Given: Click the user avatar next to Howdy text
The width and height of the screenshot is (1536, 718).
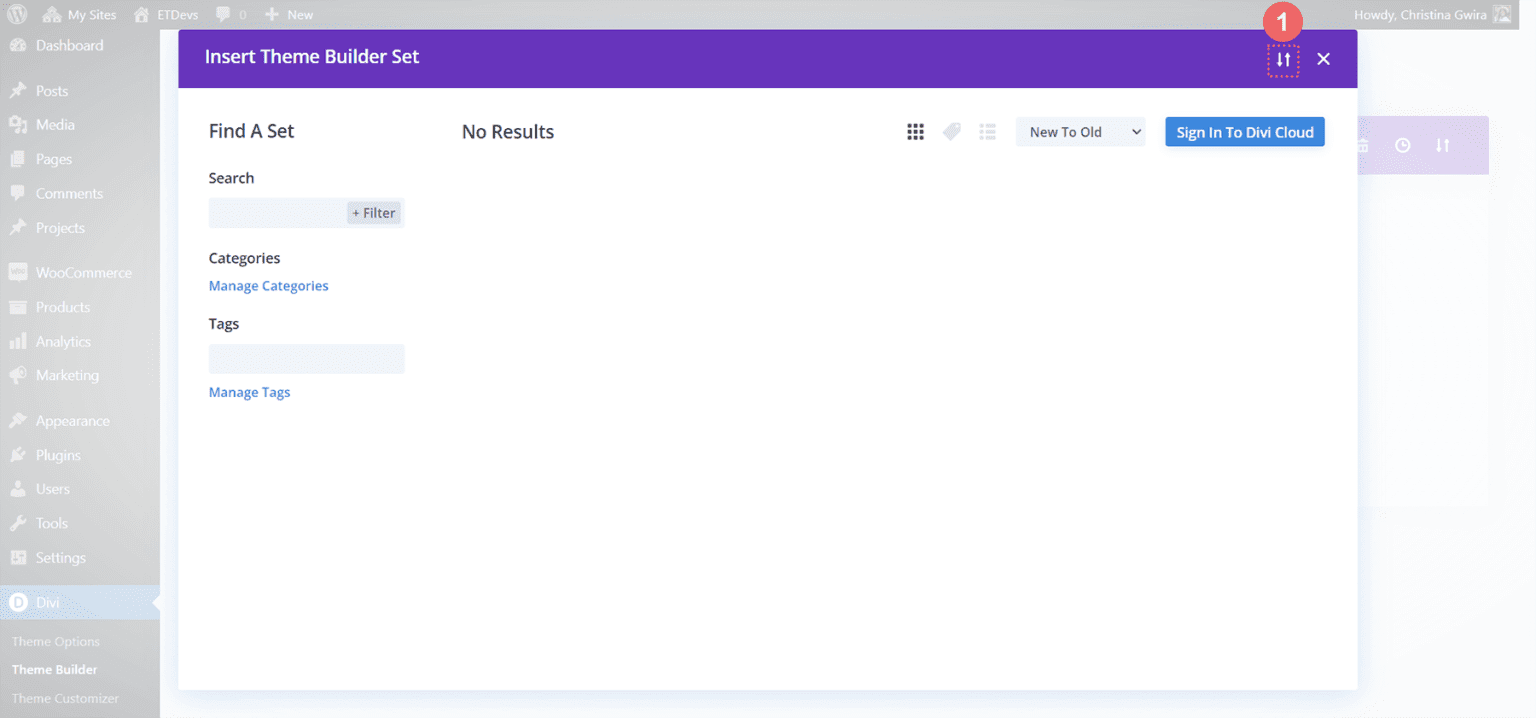Looking at the screenshot, I should coord(1502,14).
